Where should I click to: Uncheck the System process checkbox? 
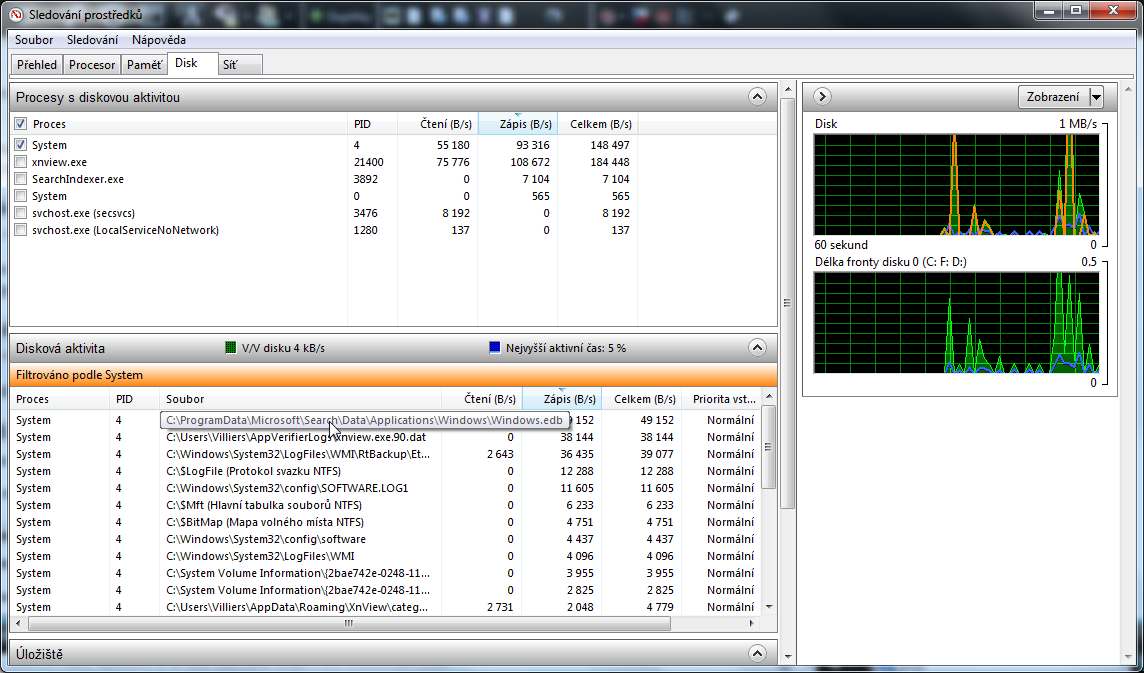click(x=21, y=145)
